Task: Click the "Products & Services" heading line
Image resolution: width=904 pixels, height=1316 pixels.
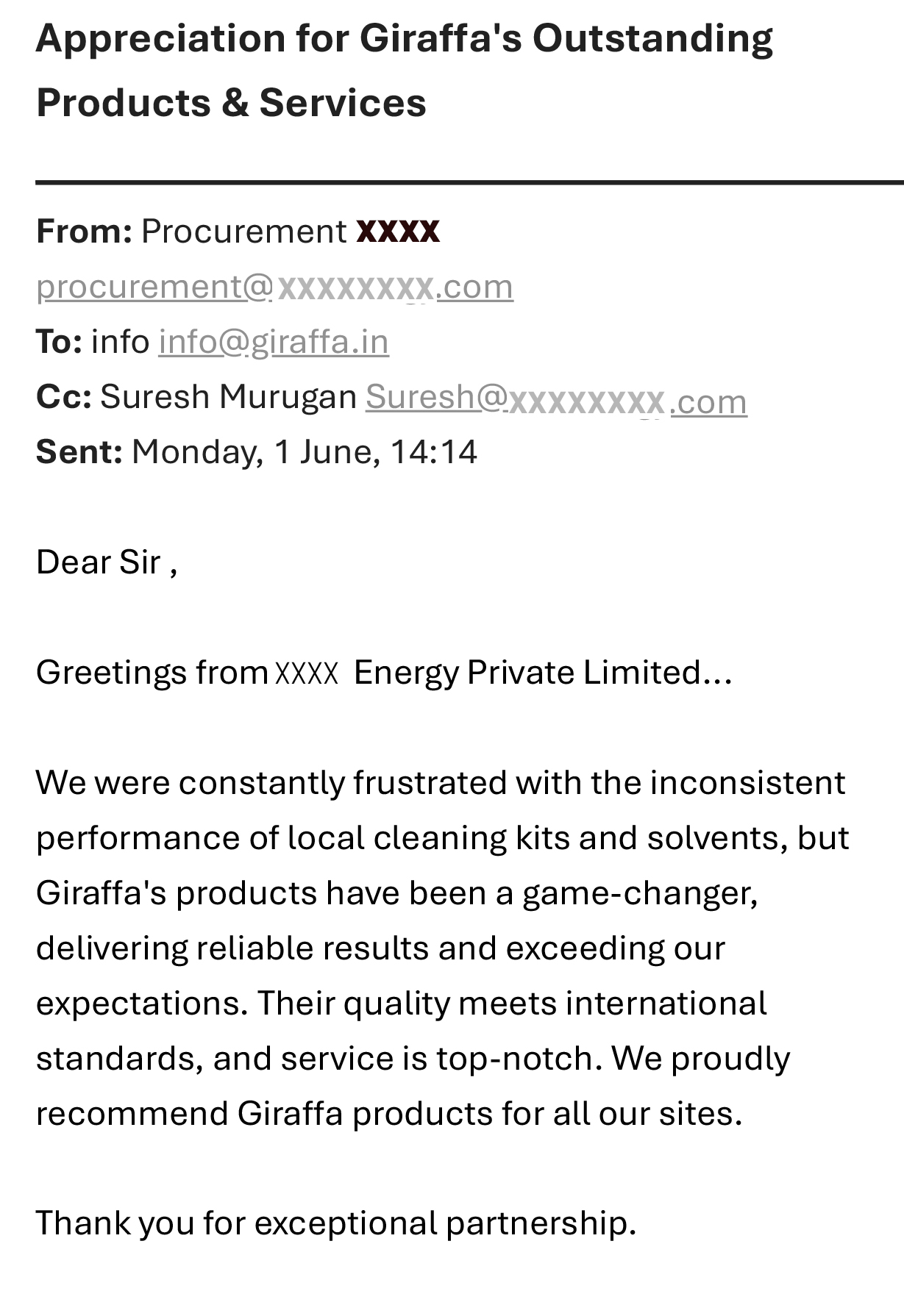Action: (x=231, y=102)
